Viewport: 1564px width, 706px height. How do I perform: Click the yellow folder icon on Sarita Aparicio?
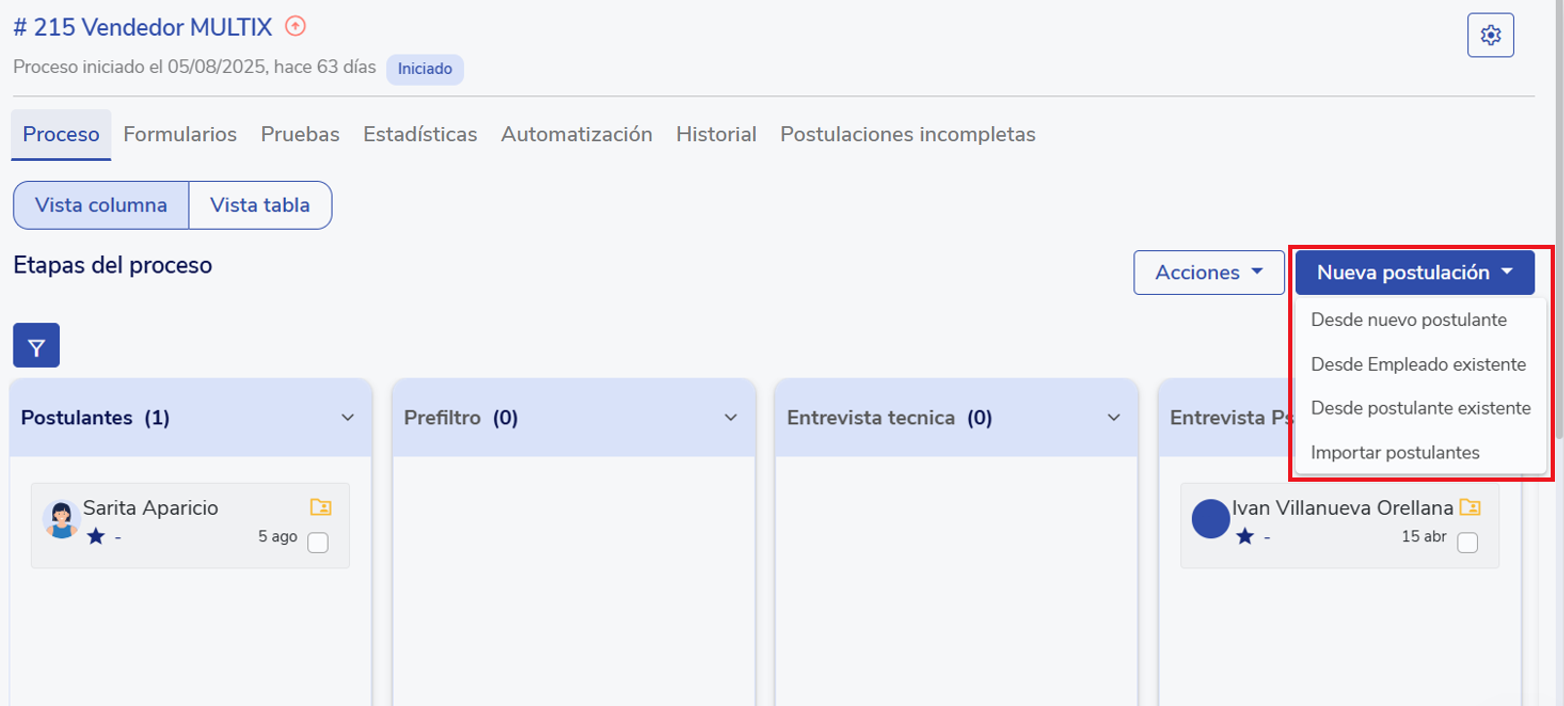pyautogui.click(x=320, y=507)
